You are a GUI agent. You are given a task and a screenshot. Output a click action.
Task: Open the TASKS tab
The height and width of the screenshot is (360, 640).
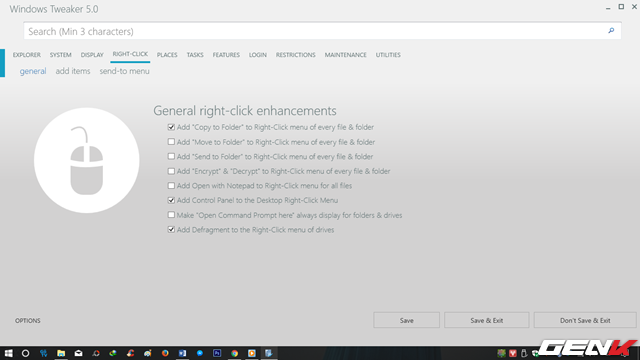tap(195, 55)
